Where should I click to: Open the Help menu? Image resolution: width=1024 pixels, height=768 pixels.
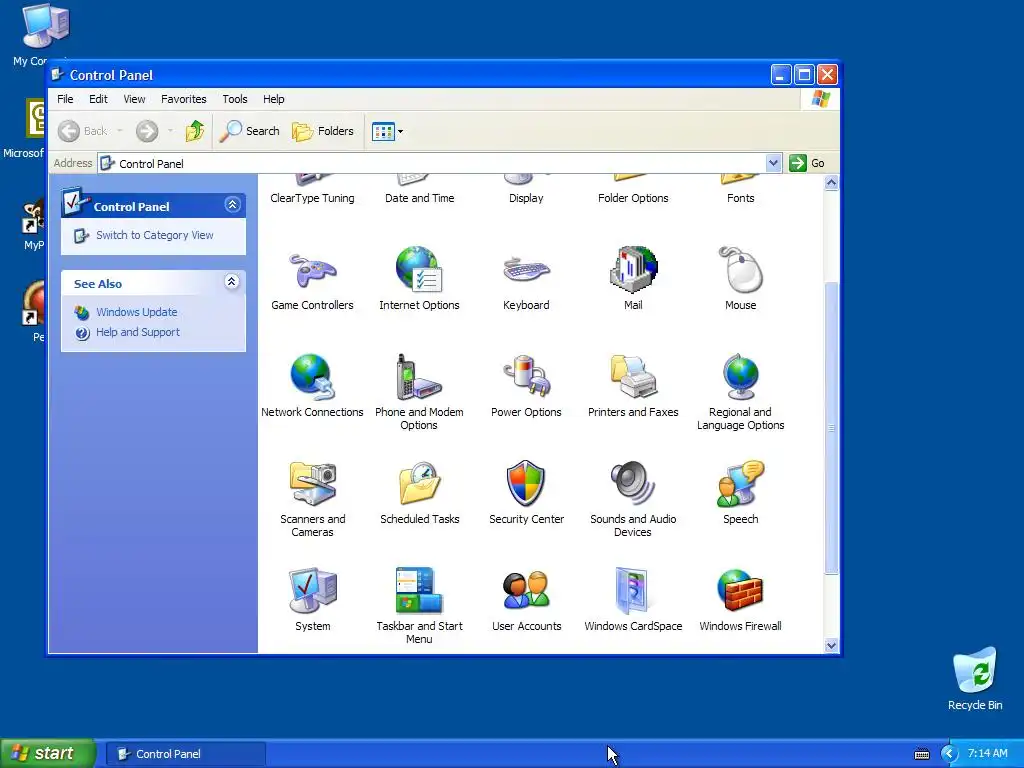tap(274, 99)
